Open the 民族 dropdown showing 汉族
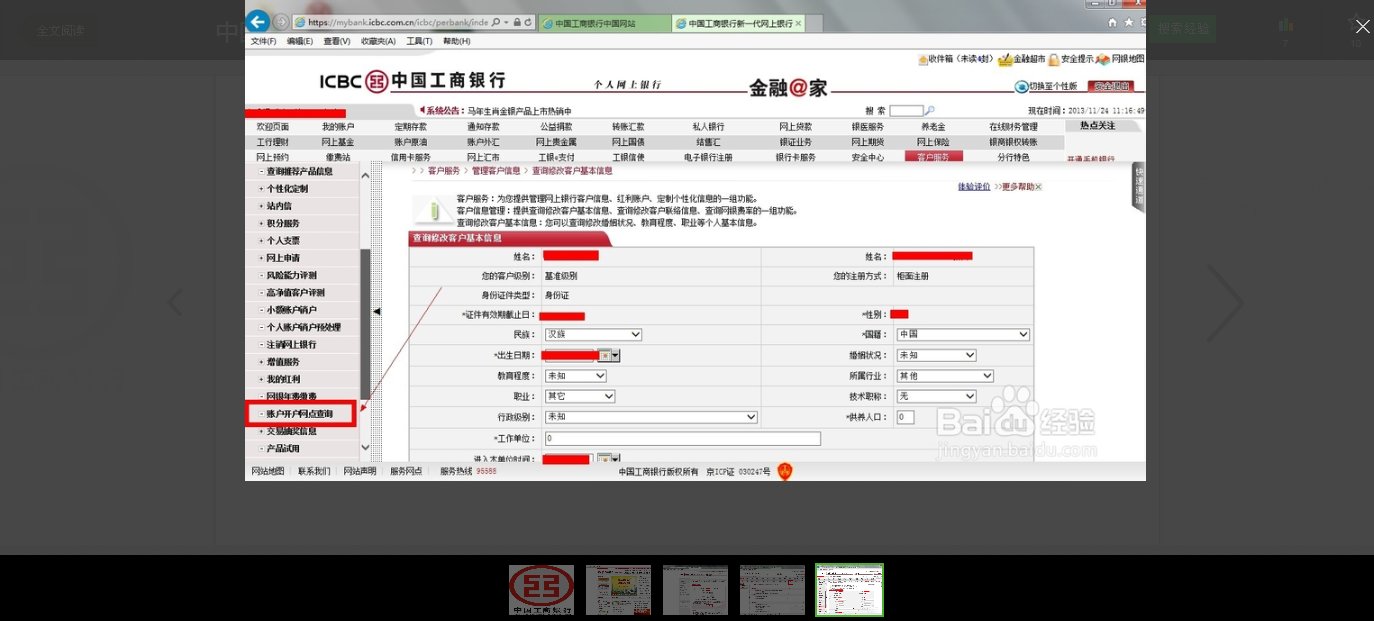Screen dimensions: 1374x621 click(x=593, y=334)
